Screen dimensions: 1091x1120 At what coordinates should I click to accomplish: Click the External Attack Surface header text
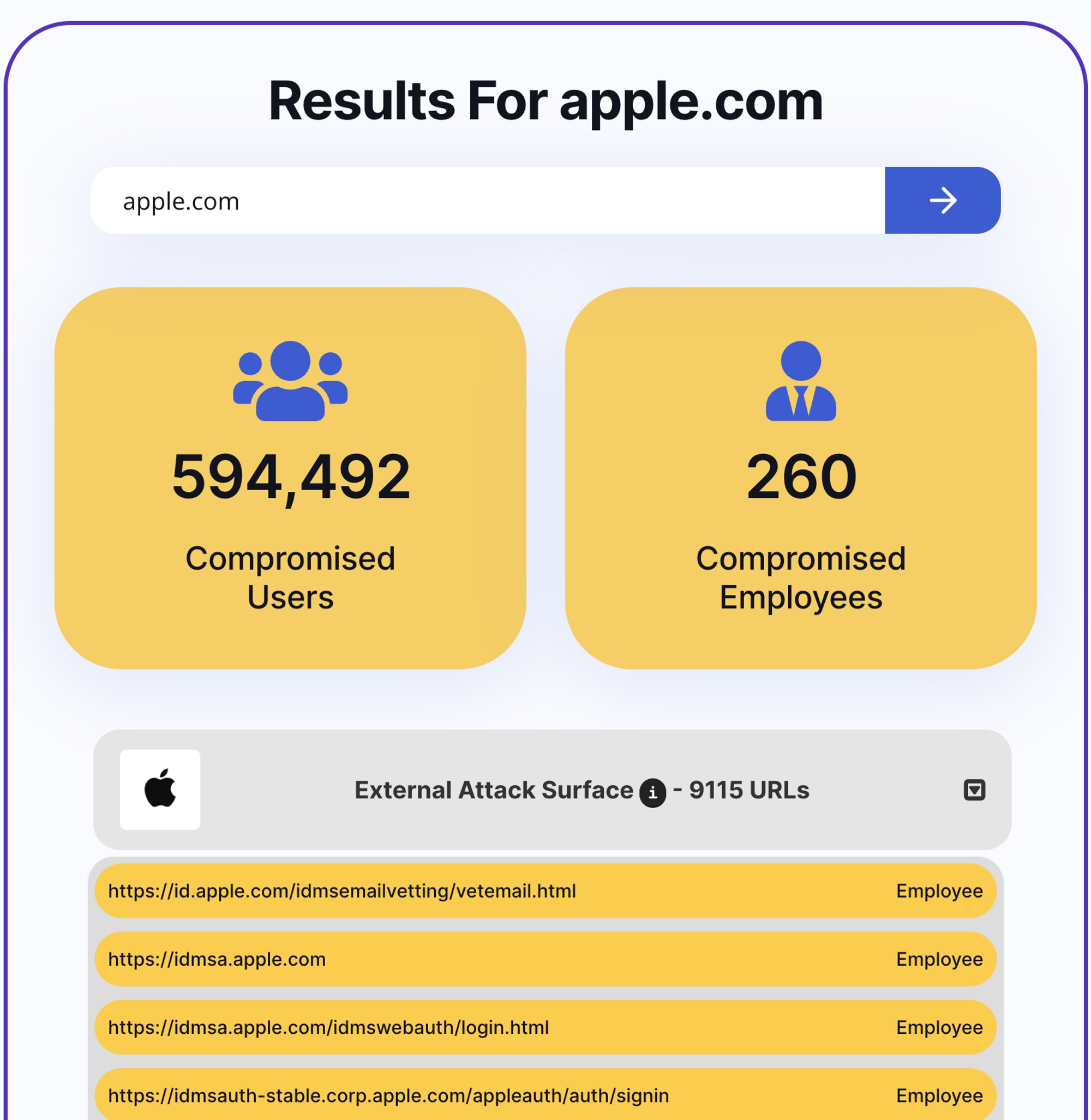(x=493, y=790)
